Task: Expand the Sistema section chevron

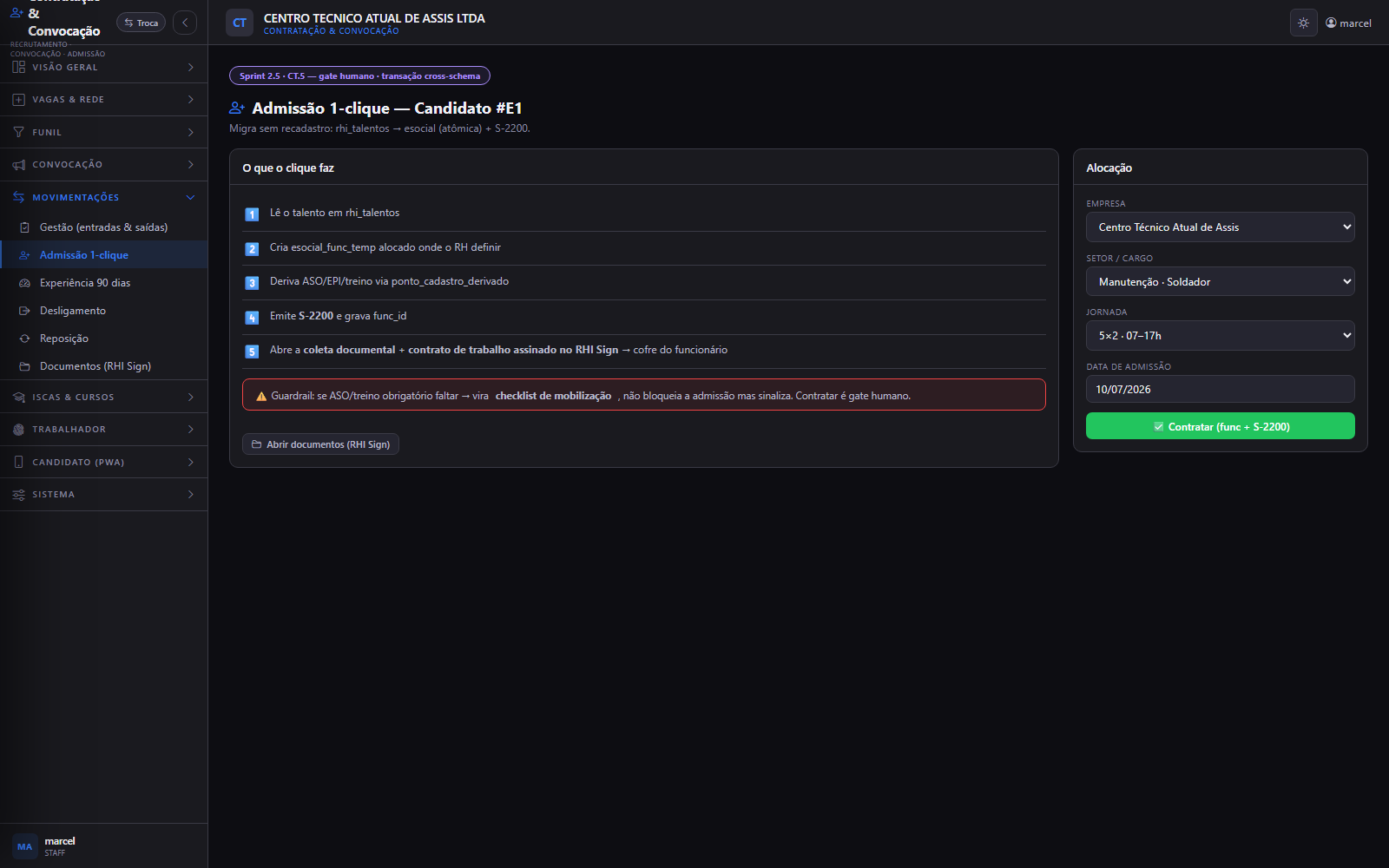Action: [191, 495]
